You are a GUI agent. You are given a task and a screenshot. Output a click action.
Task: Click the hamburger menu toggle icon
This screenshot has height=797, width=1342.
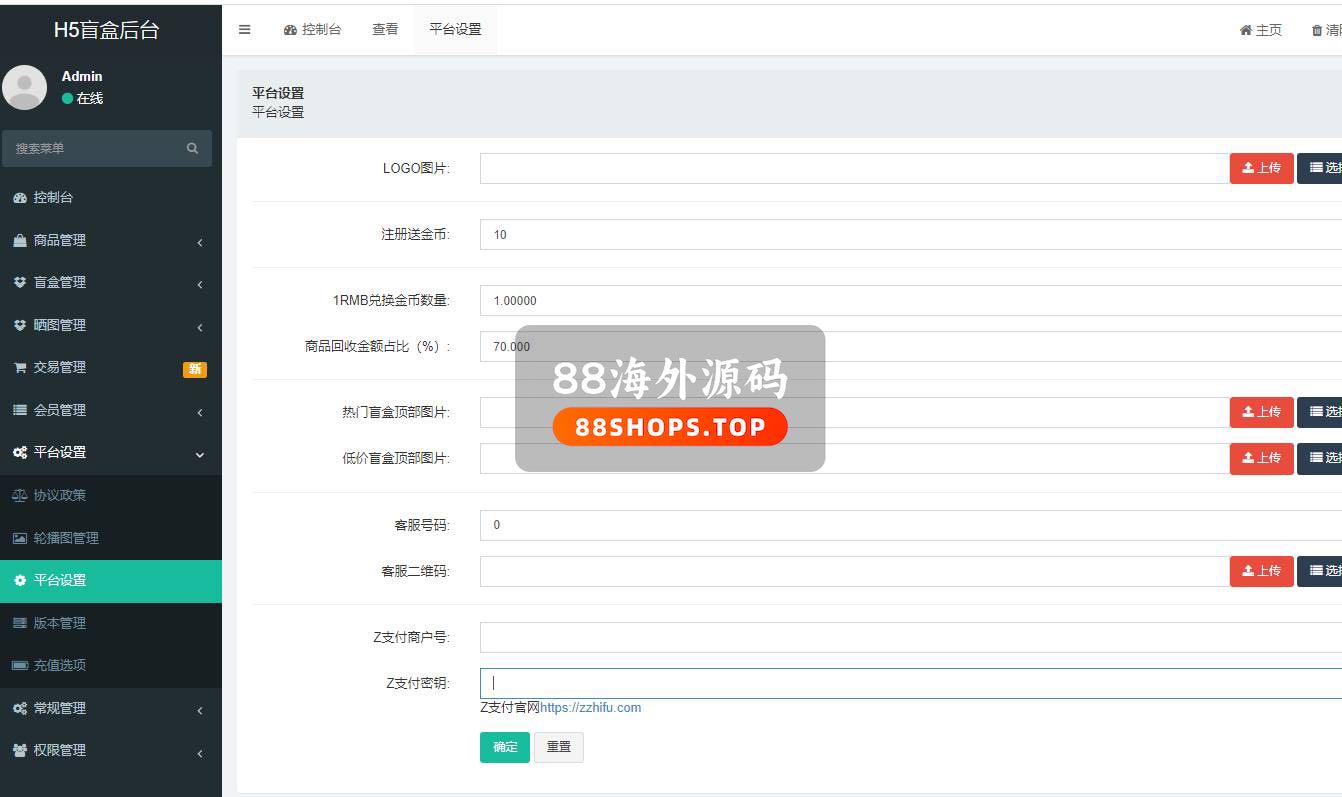click(x=244, y=30)
